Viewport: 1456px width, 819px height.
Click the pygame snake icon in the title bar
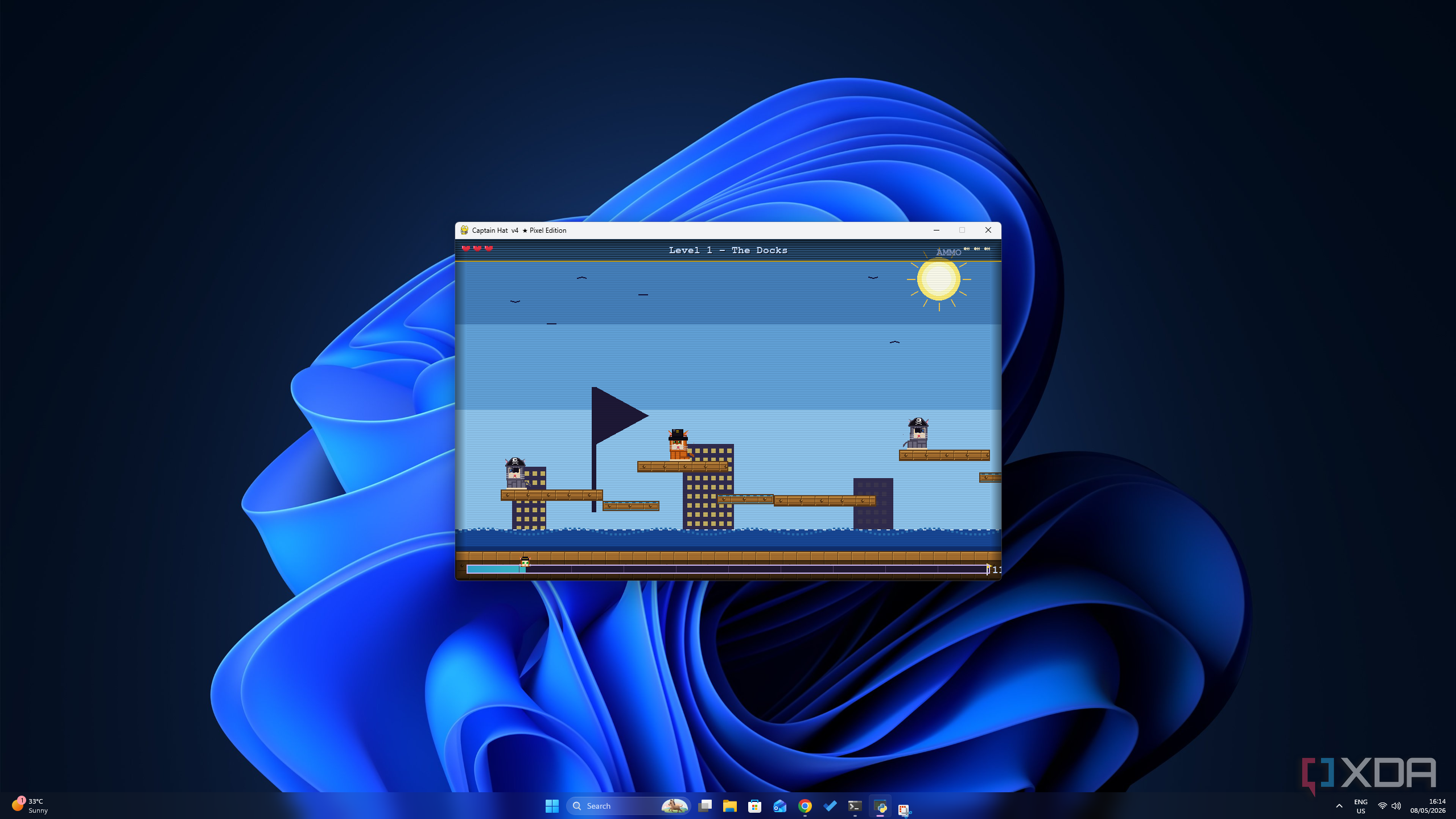click(x=464, y=231)
